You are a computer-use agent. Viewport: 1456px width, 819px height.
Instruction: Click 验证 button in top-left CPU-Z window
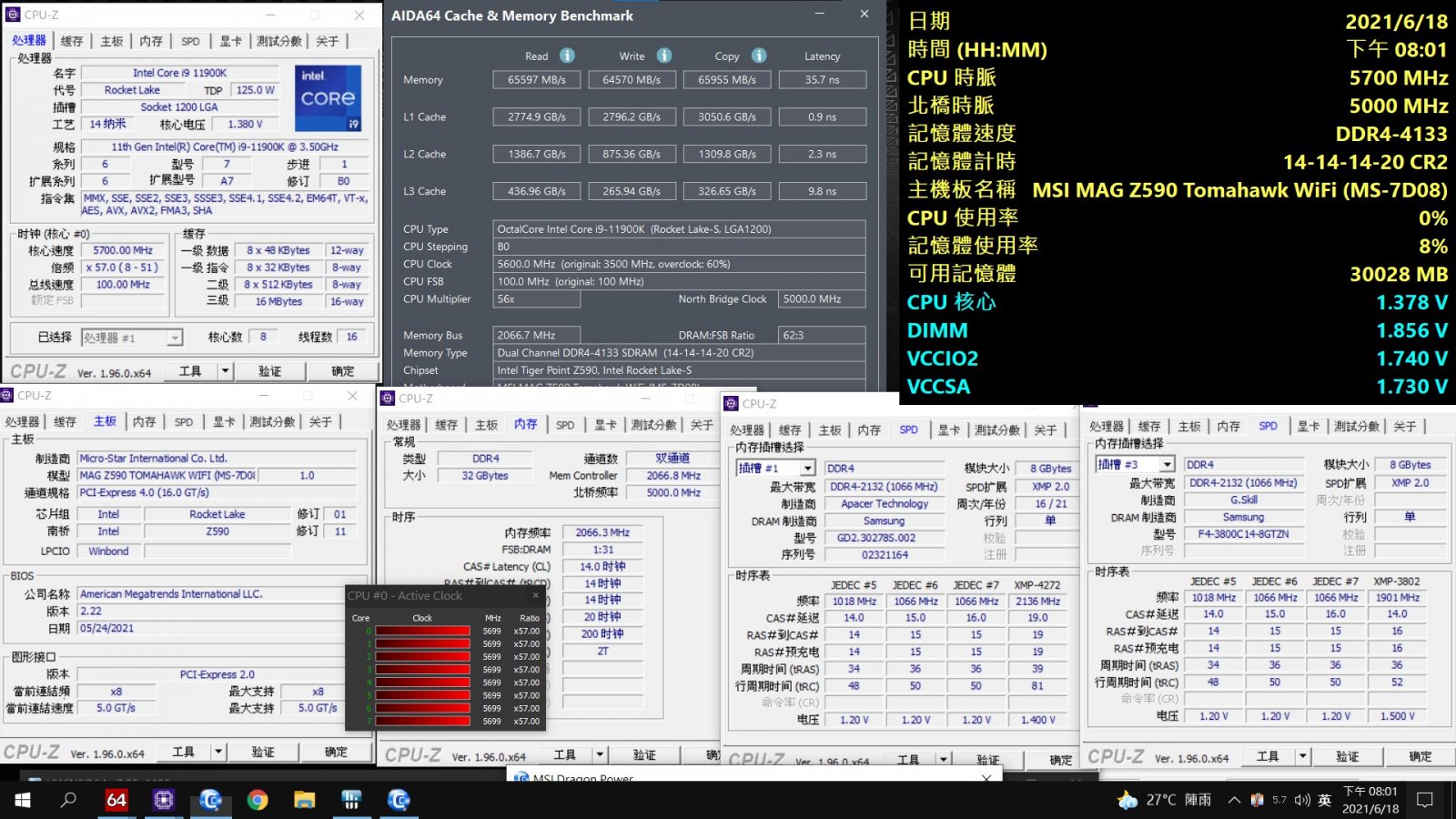pyautogui.click(x=269, y=371)
